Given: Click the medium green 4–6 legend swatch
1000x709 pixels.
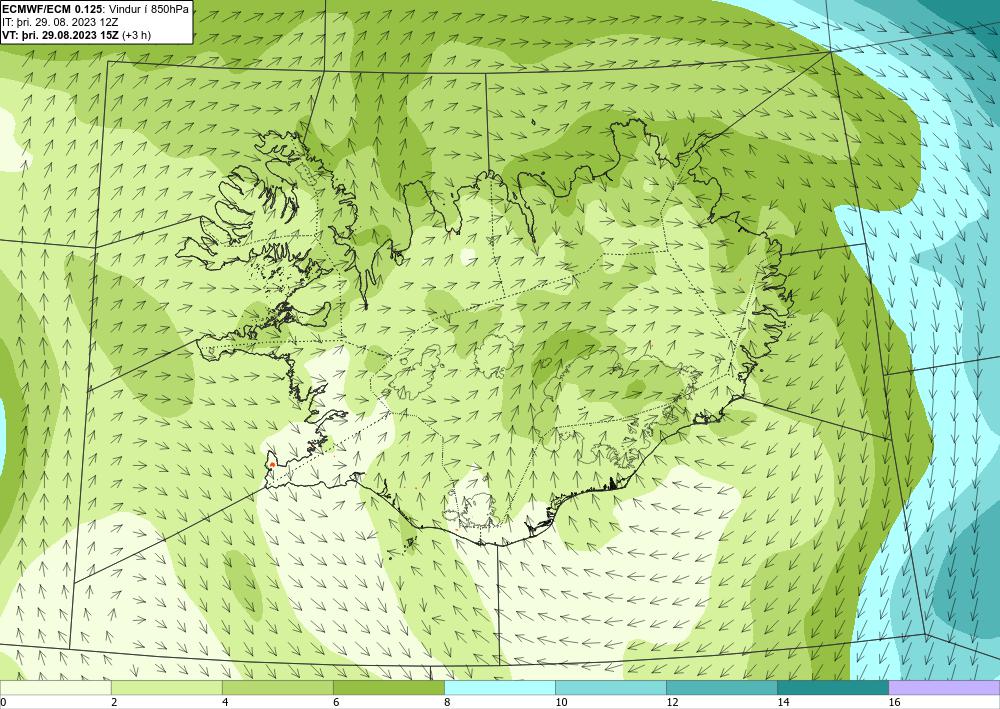Looking at the screenshot, I should click(277, 688).
